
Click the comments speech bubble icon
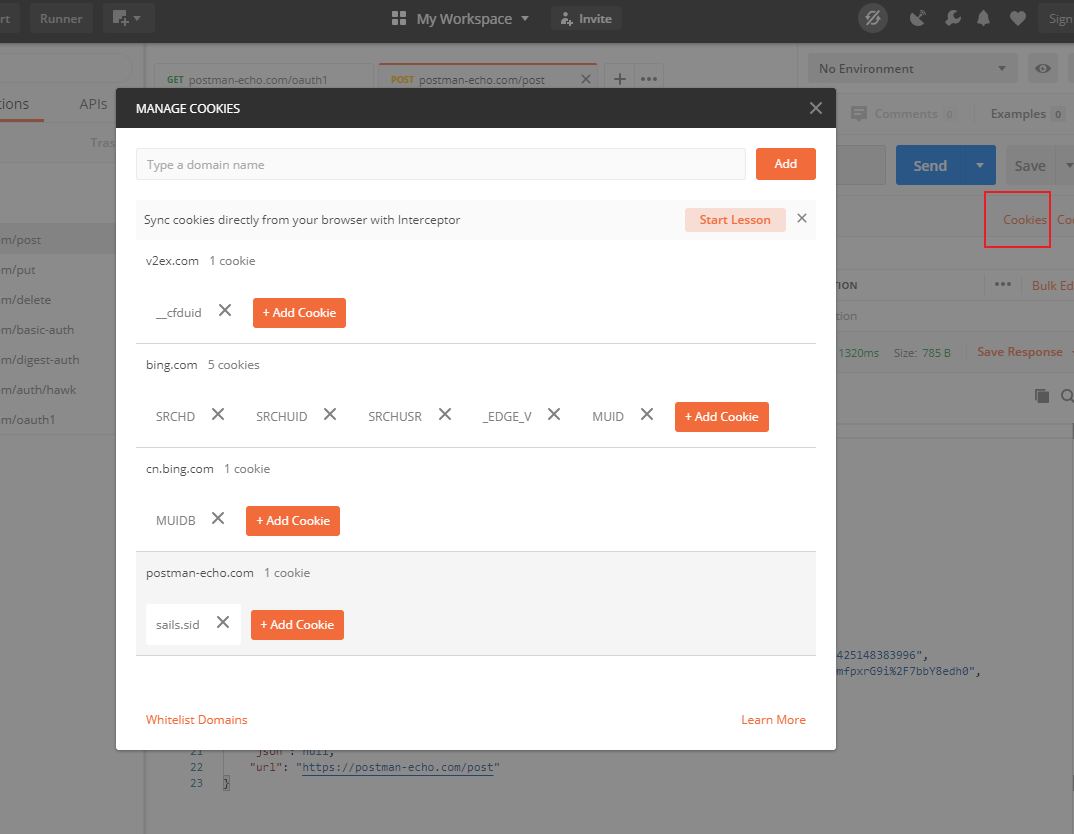[x=859, y=114]
